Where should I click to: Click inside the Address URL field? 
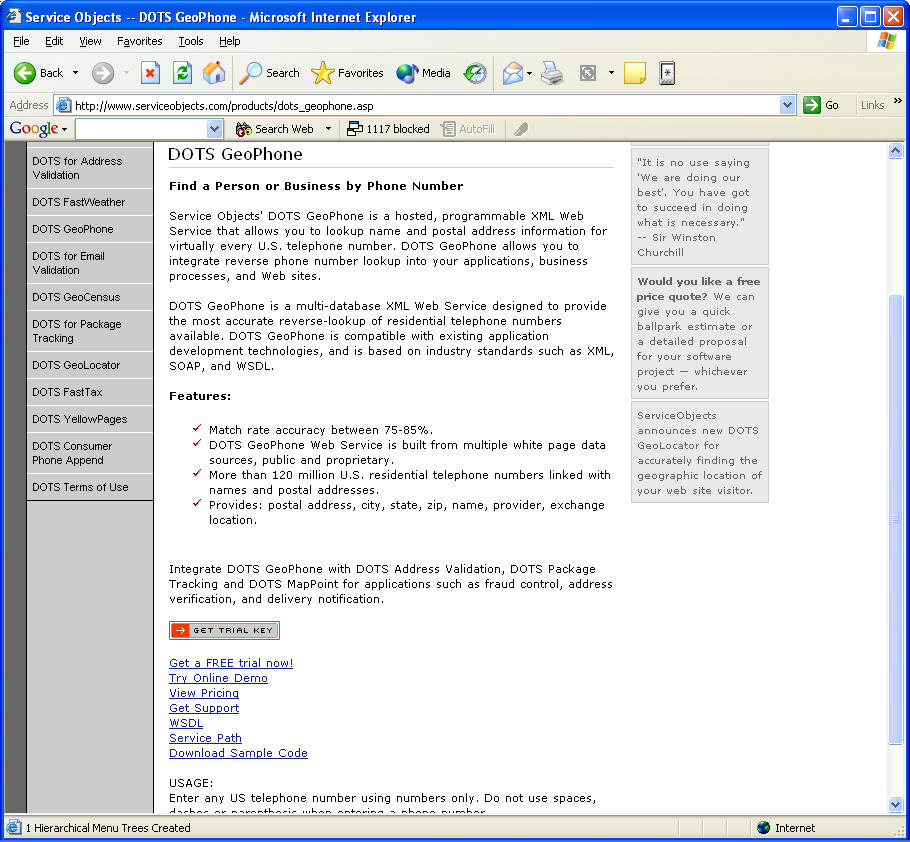[426, 106]
